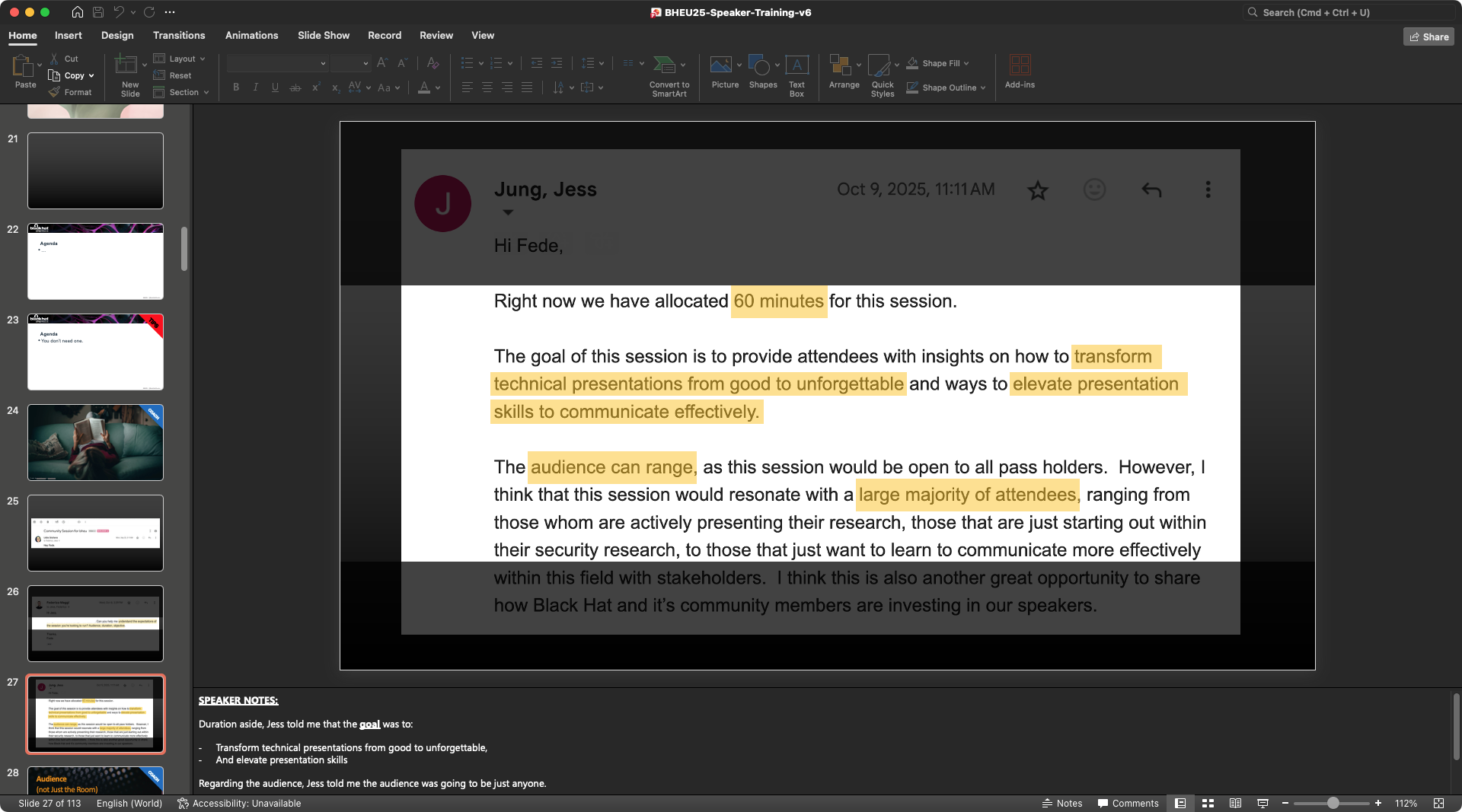Insert a Picture from the ribbon

click(720, 65)
